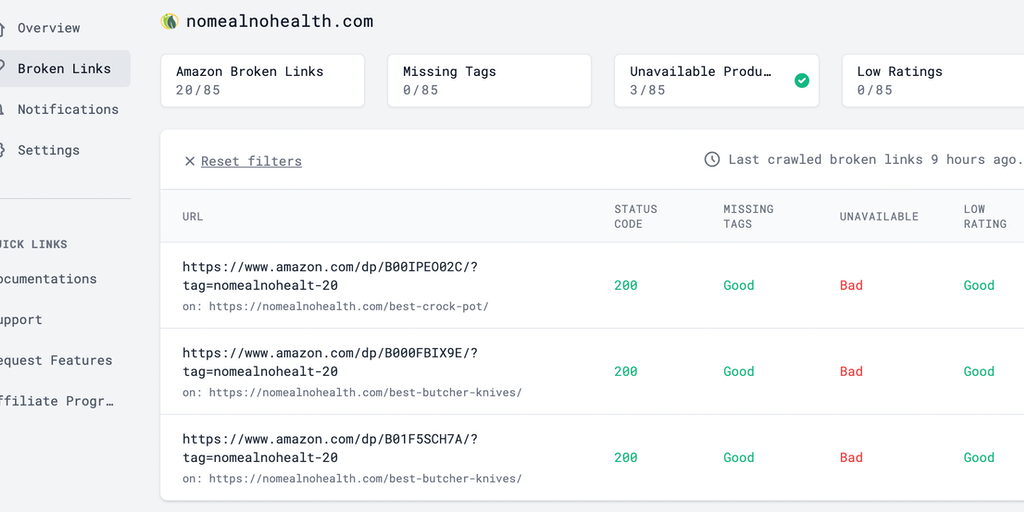This screenshot has height=512, width=1024.
Task: Click the X icon beside Reset filters
Action: [x=189, y=161]
